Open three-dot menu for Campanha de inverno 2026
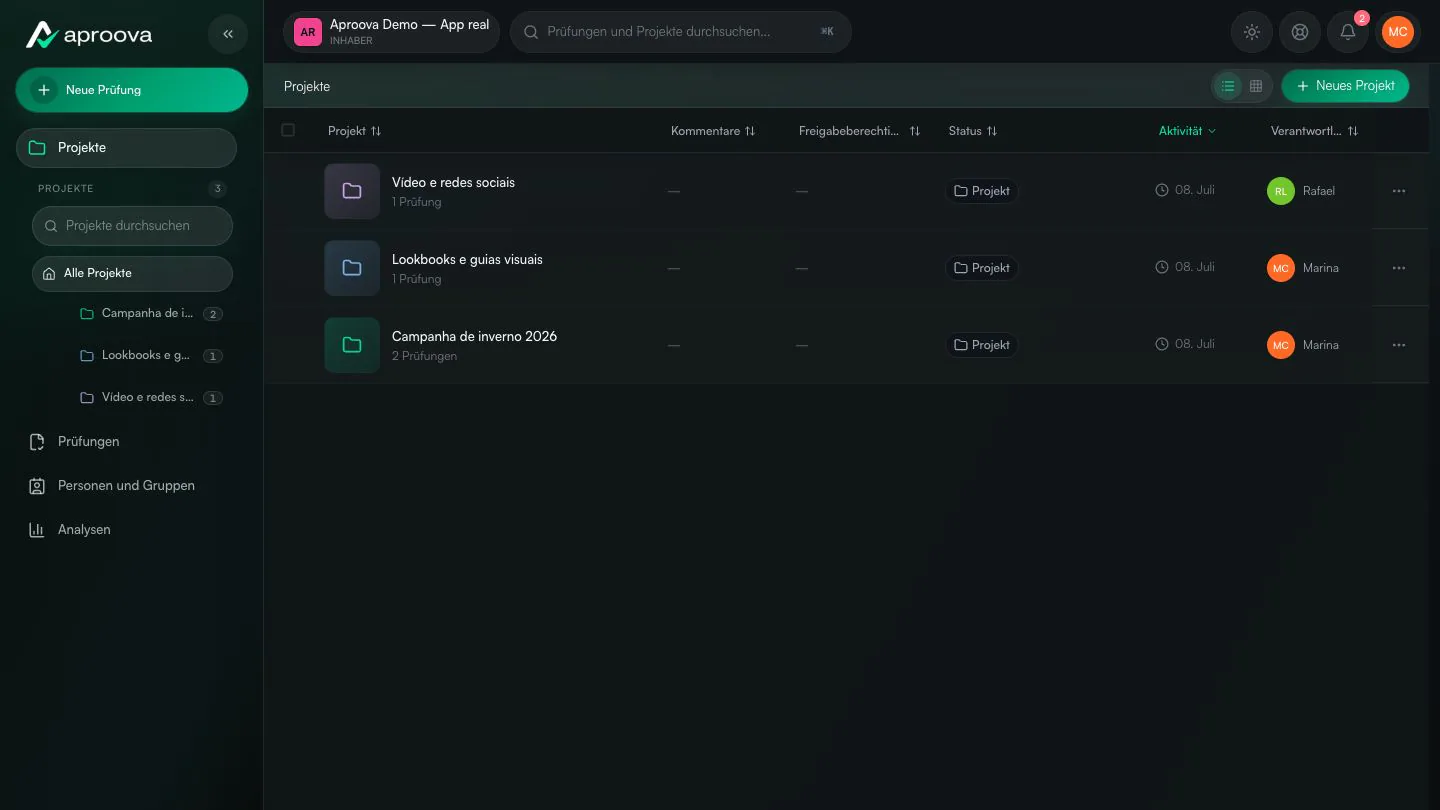 (1399, 345)
